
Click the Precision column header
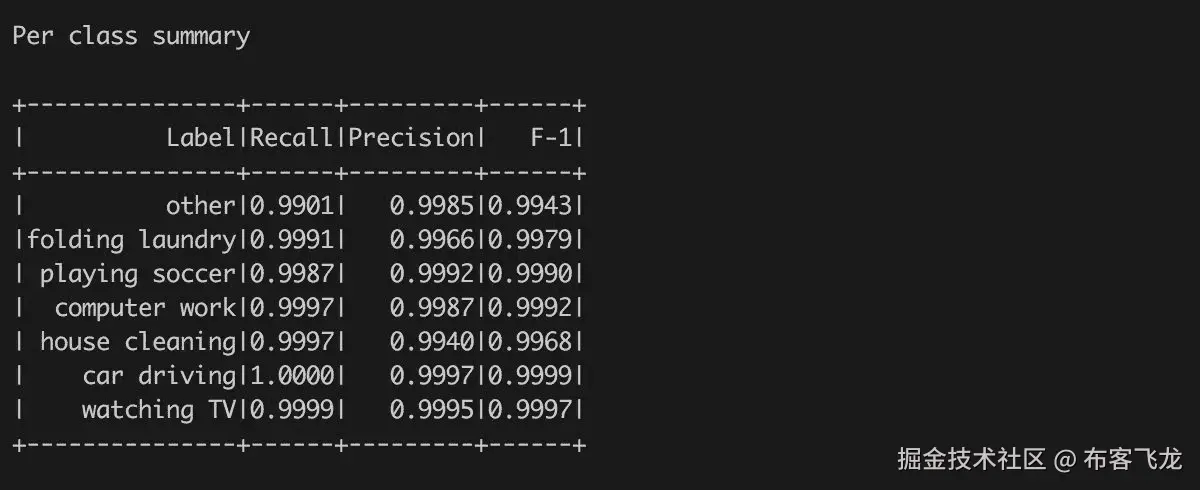point(409,138)
